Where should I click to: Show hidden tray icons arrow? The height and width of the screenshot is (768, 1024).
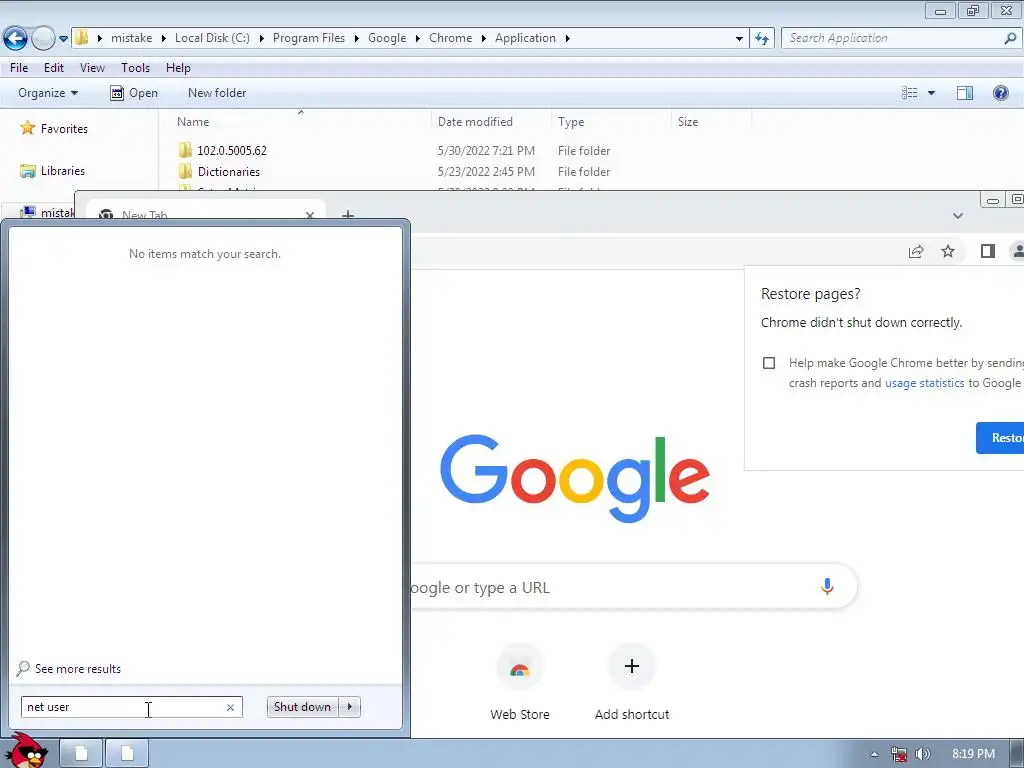[874, 754]
